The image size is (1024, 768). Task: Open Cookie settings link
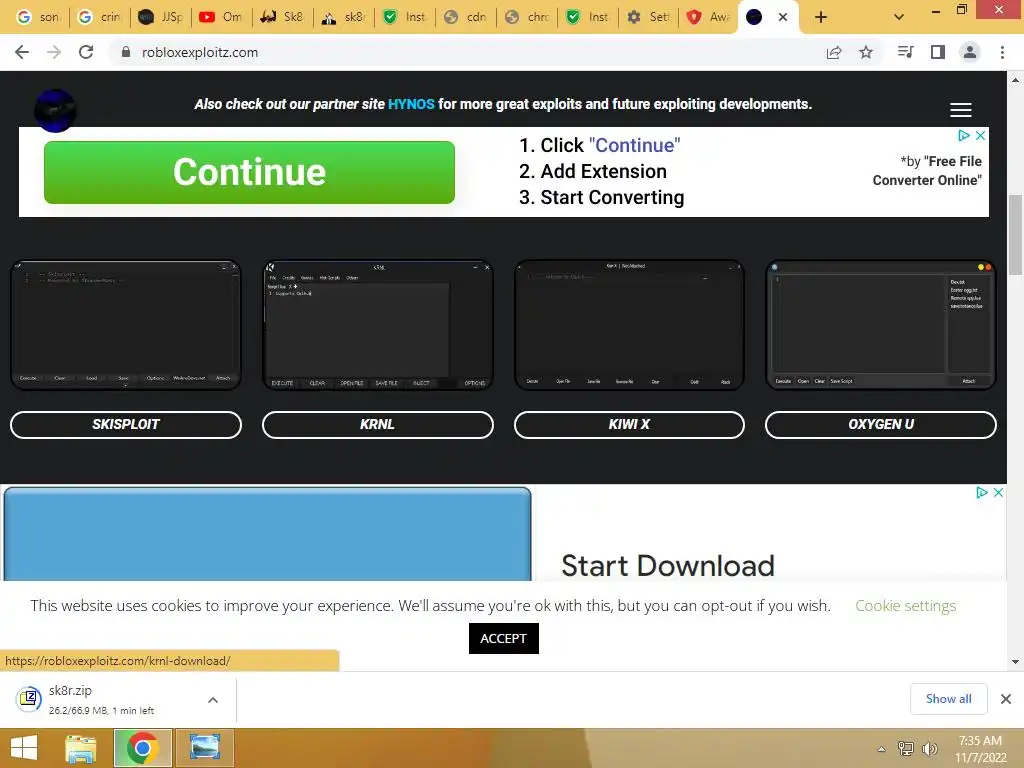[905, 605]
